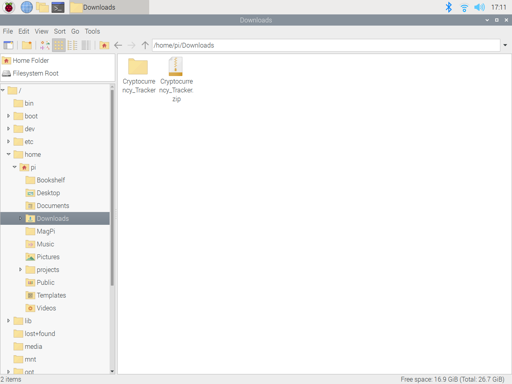
Task: Open the path bar history dropdown
Action: pyautogui.click(x=505, y=45)
